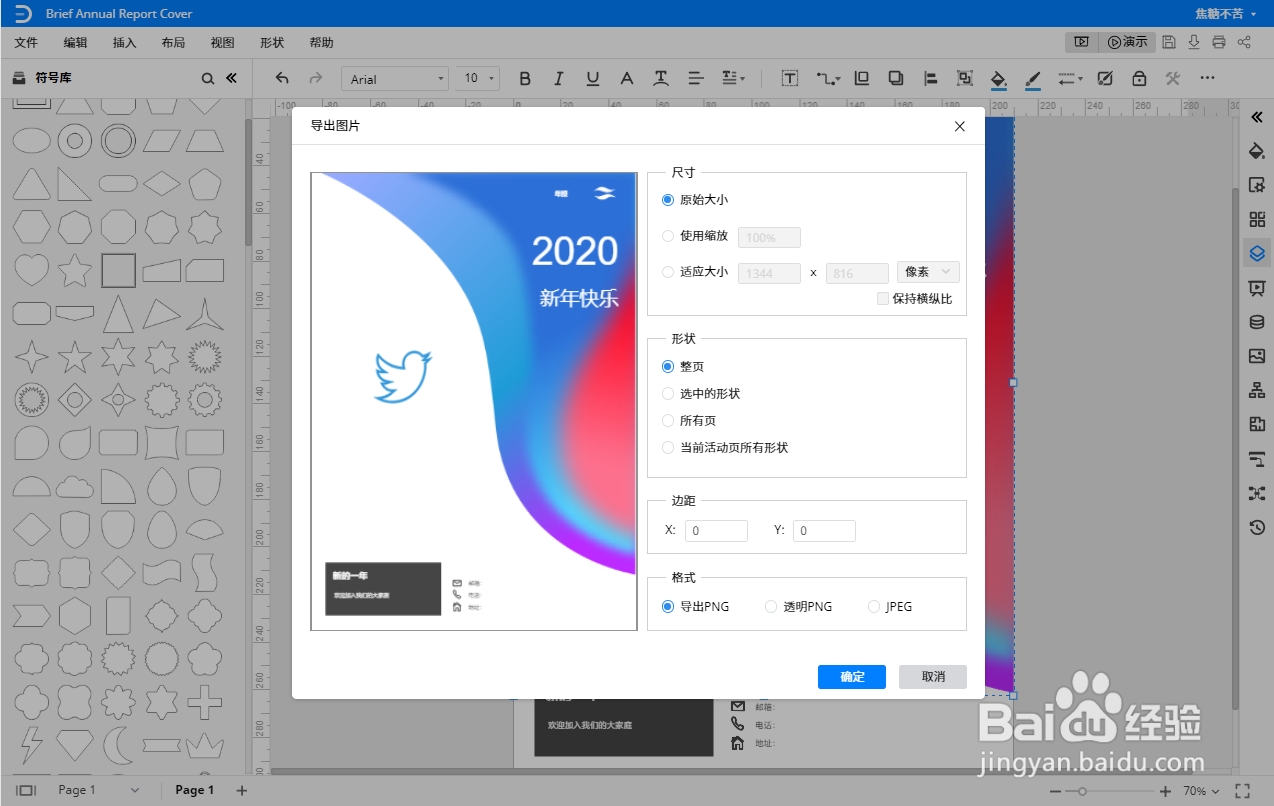Click the Print icon in top bar
The image size is (1274, 806).
point(1218,42)
